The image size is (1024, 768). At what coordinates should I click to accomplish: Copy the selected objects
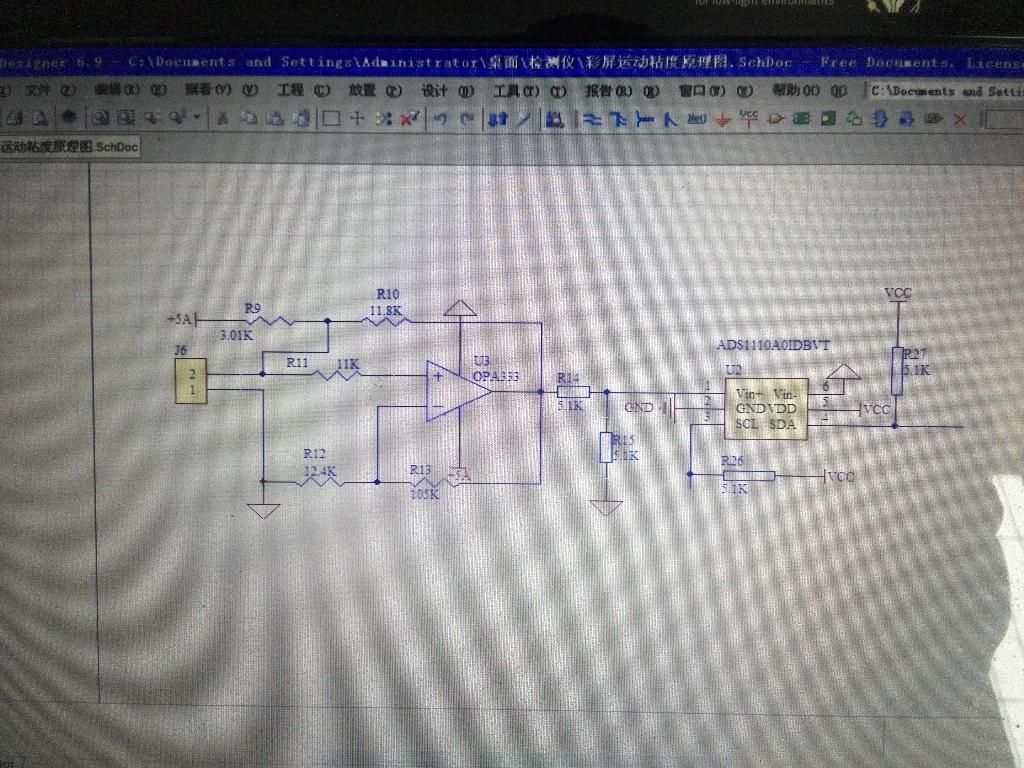pyautogui.click(x=248, y=118)
